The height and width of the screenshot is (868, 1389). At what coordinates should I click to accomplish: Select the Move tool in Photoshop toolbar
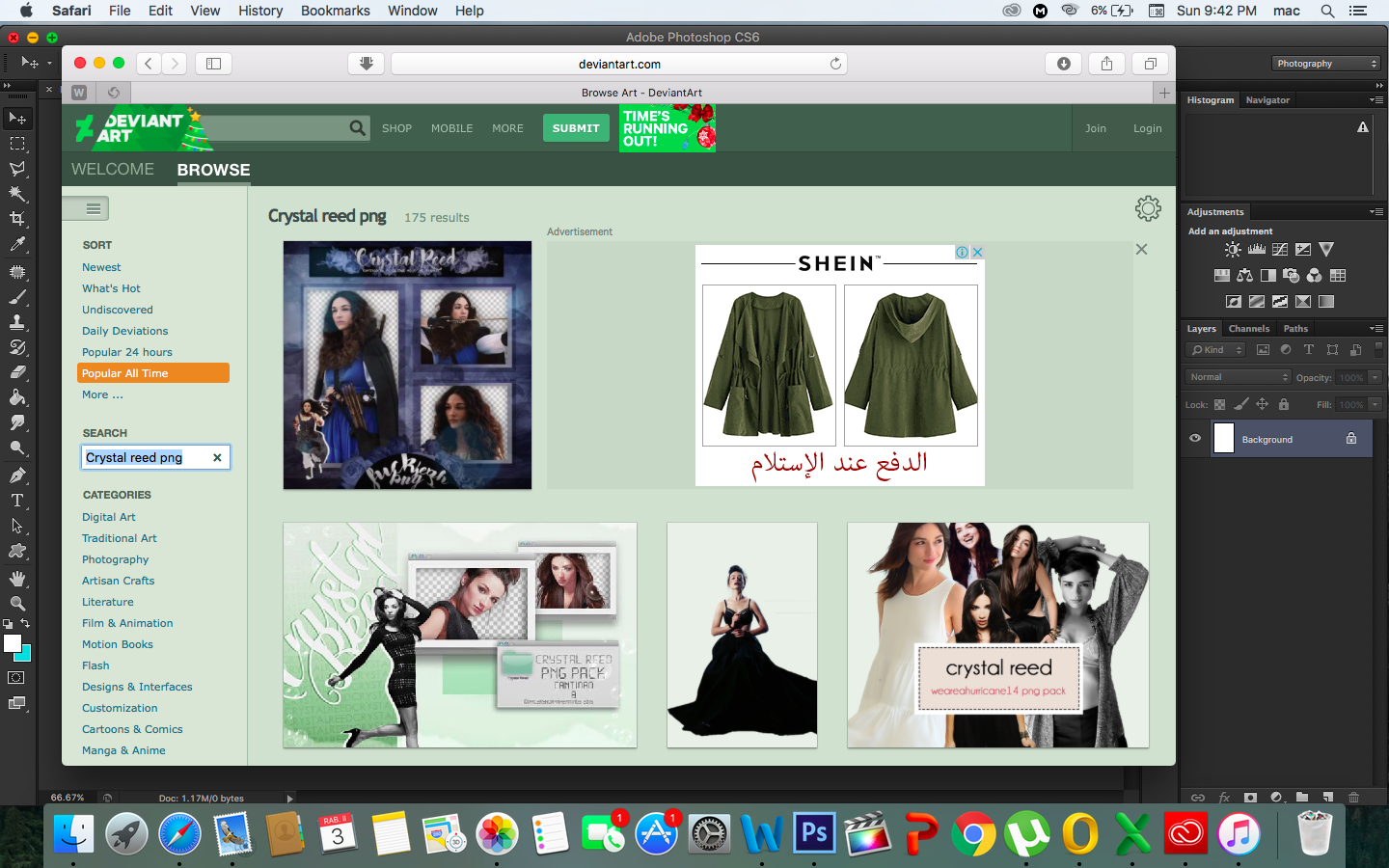coord(17,119)
